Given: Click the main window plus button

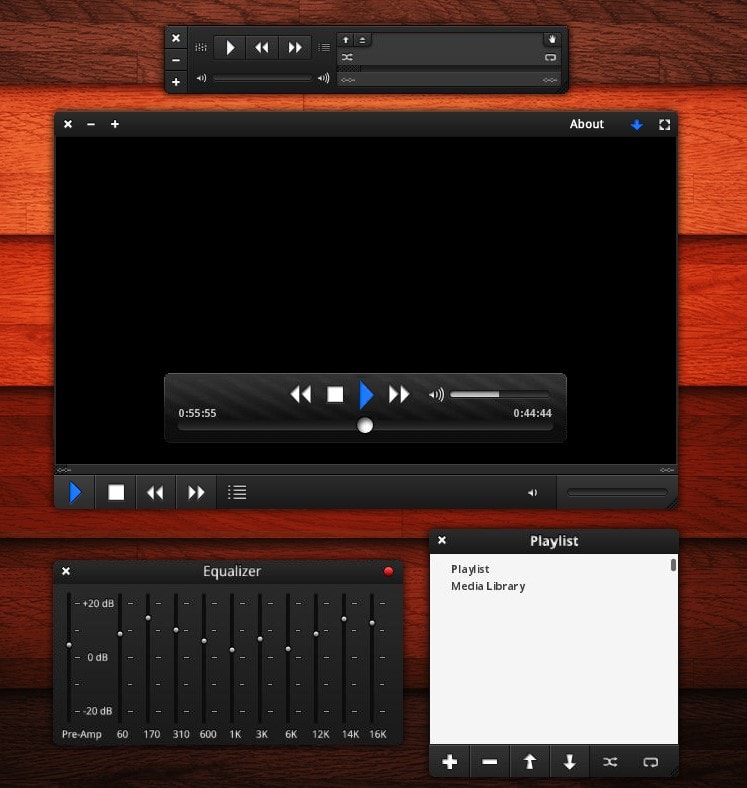Looking at the screenshot, I should click(115, 124).
